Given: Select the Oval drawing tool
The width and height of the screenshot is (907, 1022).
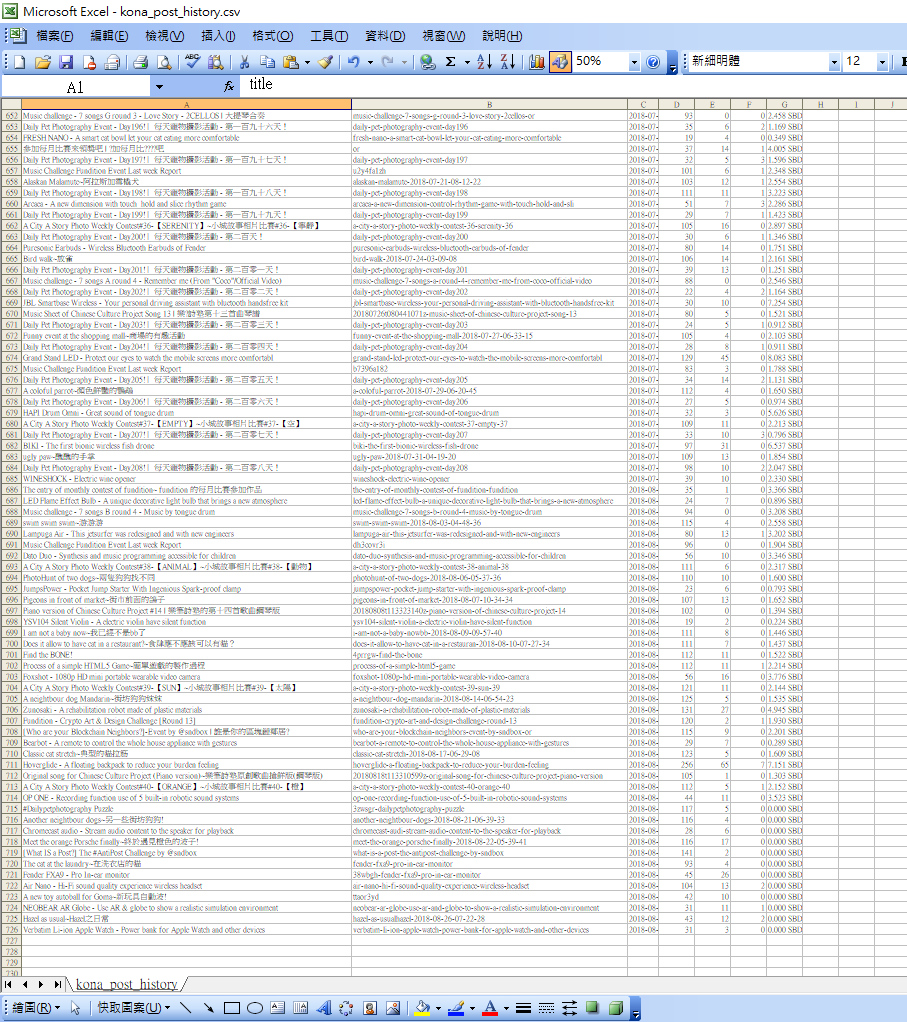Looking at the screenshot, I should point(255,1008).
